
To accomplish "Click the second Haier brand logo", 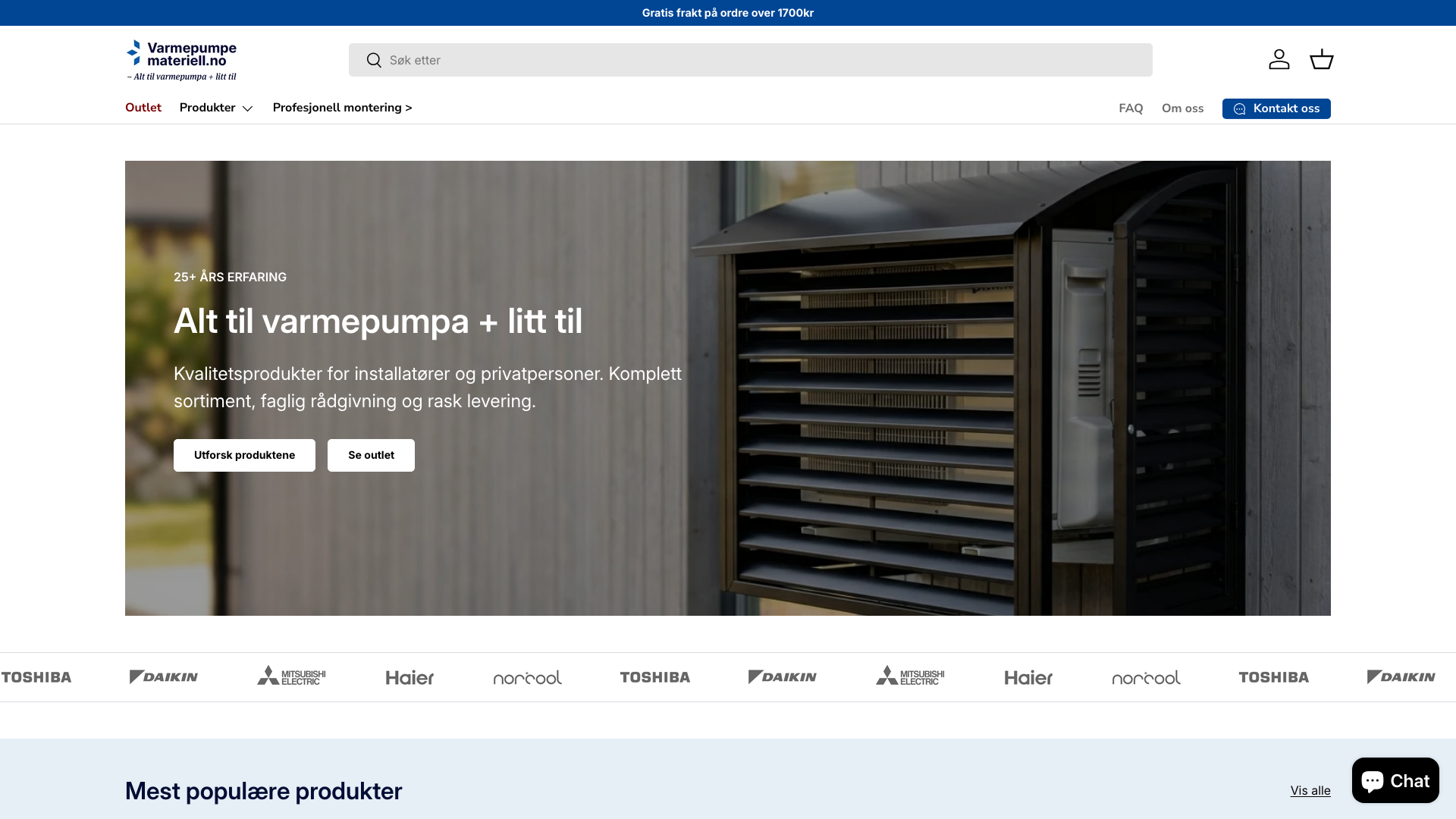I will click(x=1028, y=677).
